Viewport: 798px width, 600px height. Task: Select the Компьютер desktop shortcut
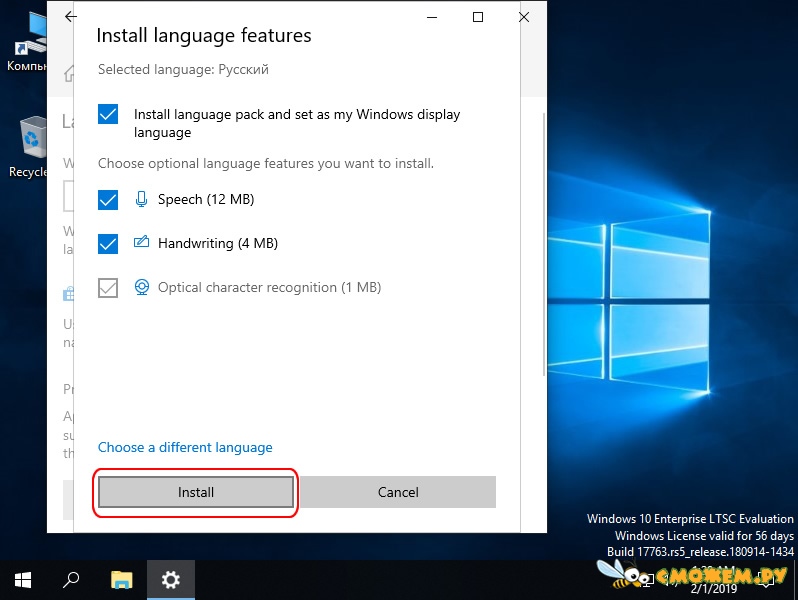(26, 42)
